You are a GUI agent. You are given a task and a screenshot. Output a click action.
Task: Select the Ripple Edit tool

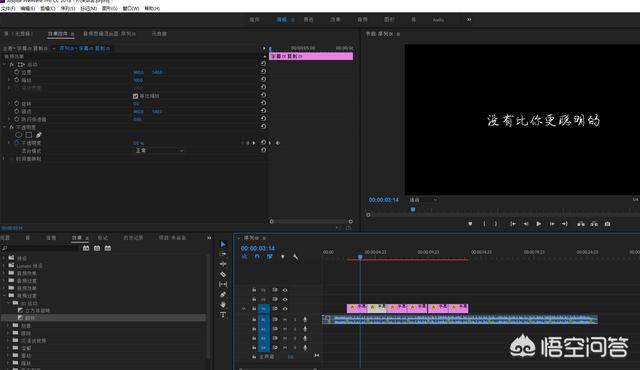(x=223, y=264)
